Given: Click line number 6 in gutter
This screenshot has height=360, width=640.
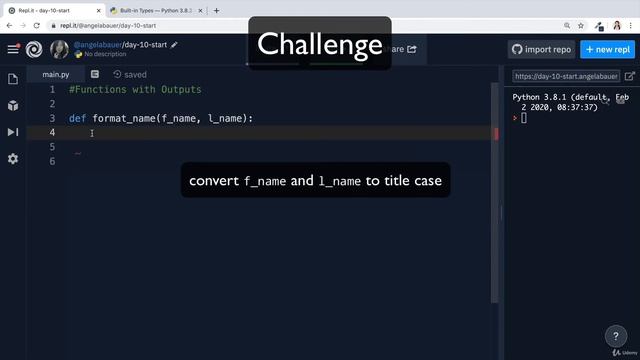Looking at the screenshot, I should [x=52, y=161].
